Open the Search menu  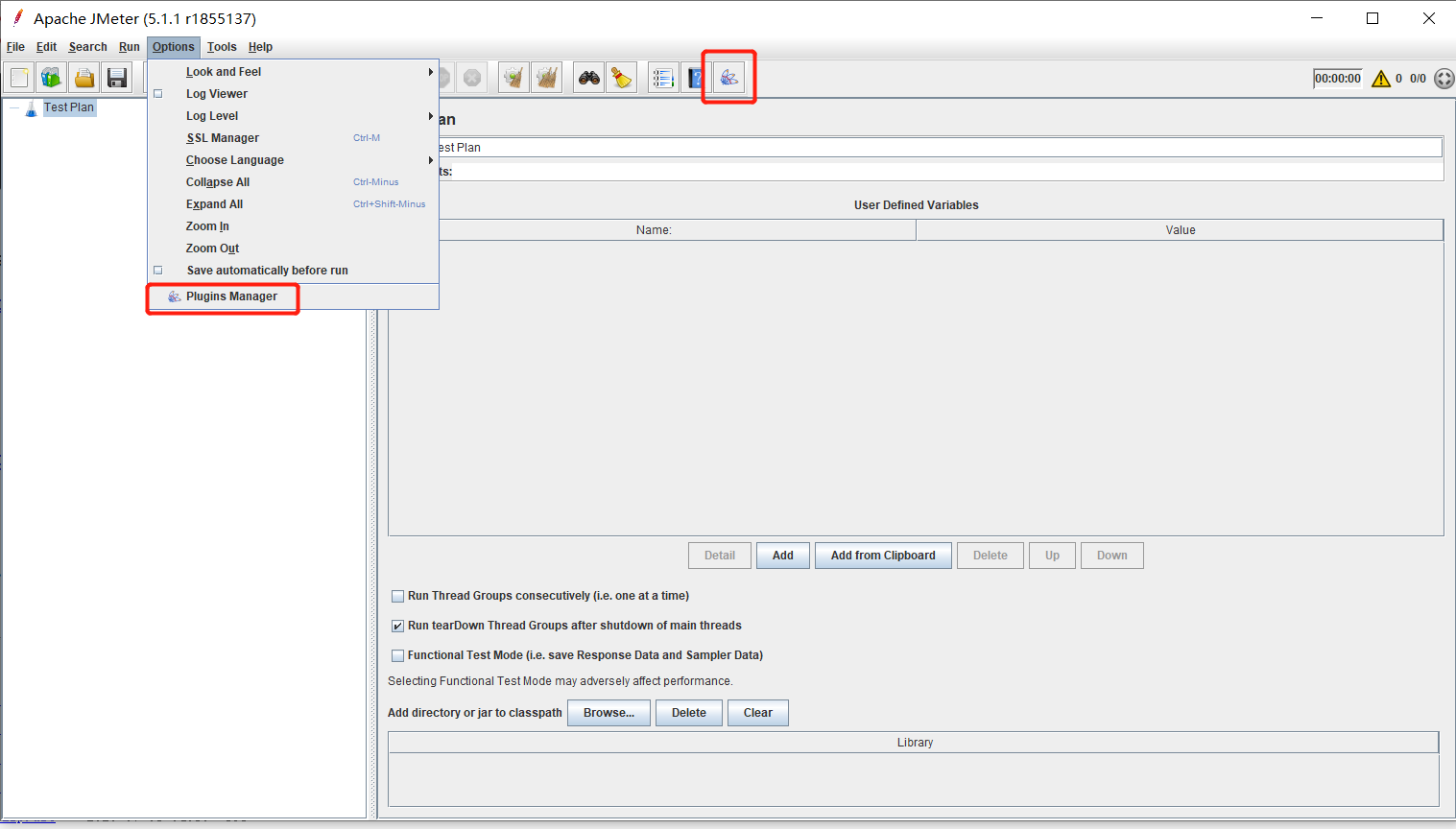pos(87,47)
